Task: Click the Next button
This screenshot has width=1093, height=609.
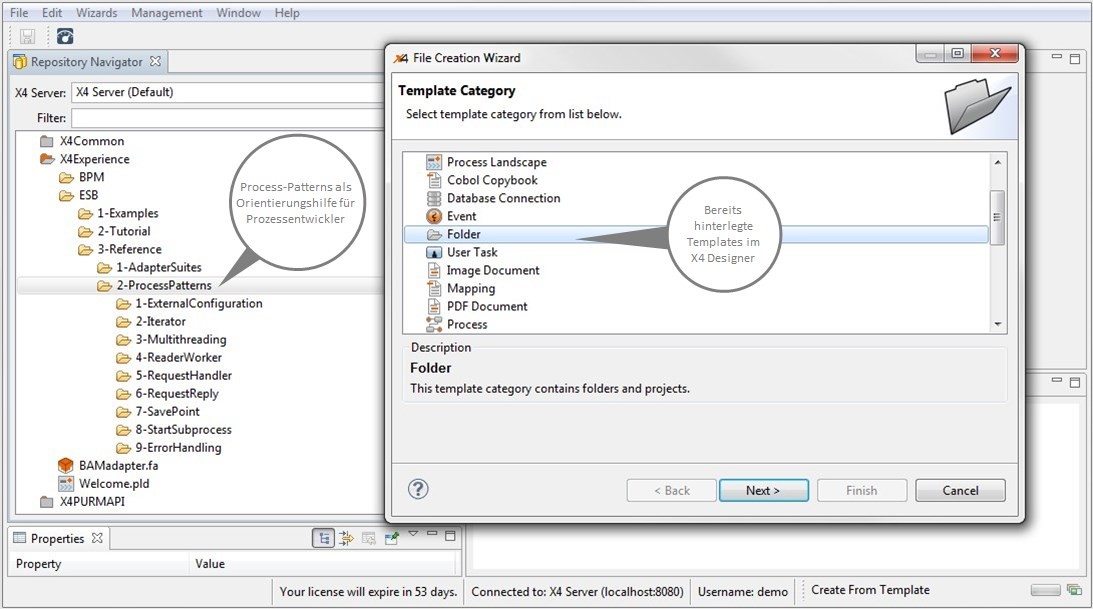Action: pos(762,490)
